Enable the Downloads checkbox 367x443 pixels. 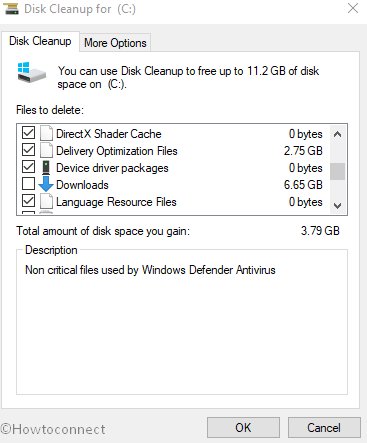28,183
